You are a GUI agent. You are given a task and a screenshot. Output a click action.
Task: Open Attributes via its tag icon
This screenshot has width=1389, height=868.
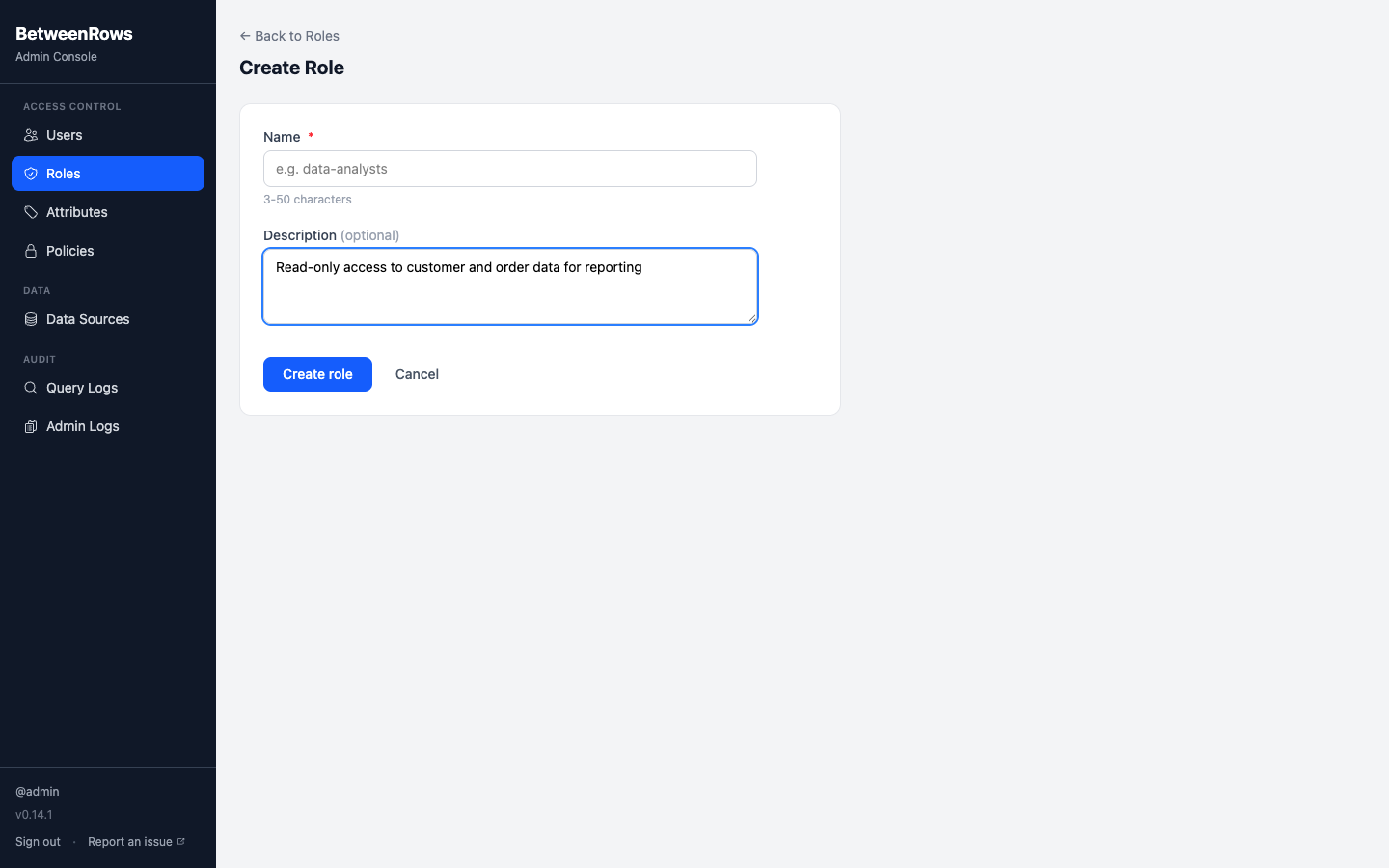tap(31, 212)
